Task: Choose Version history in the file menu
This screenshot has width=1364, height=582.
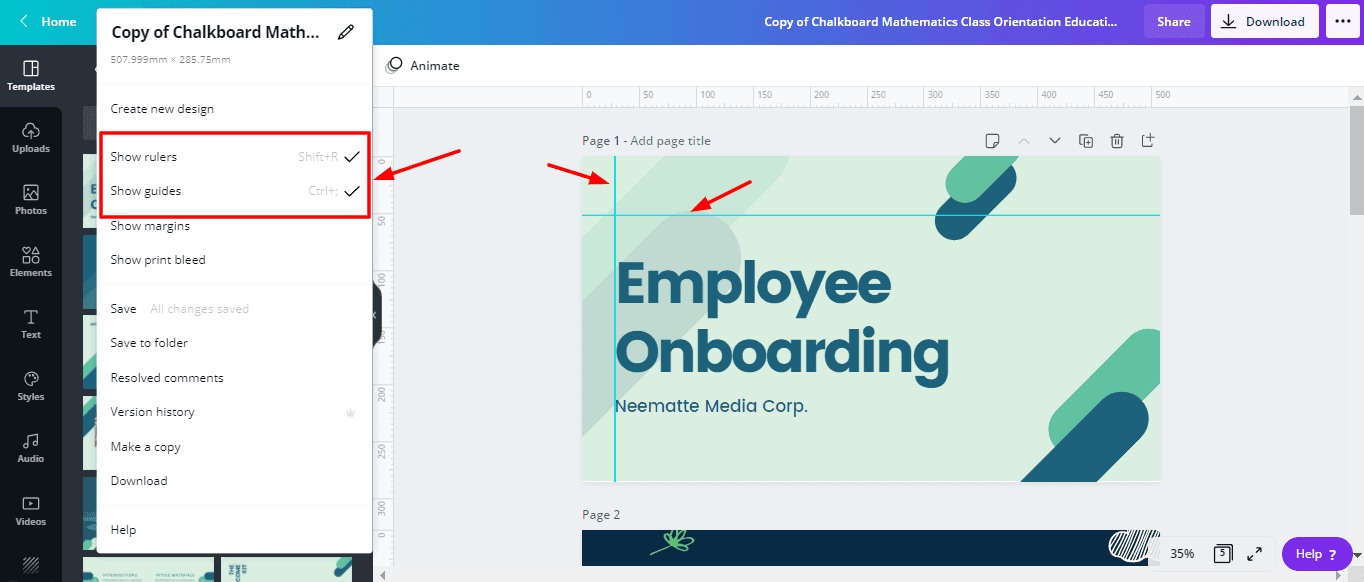Action: click(x=152, y=412)
